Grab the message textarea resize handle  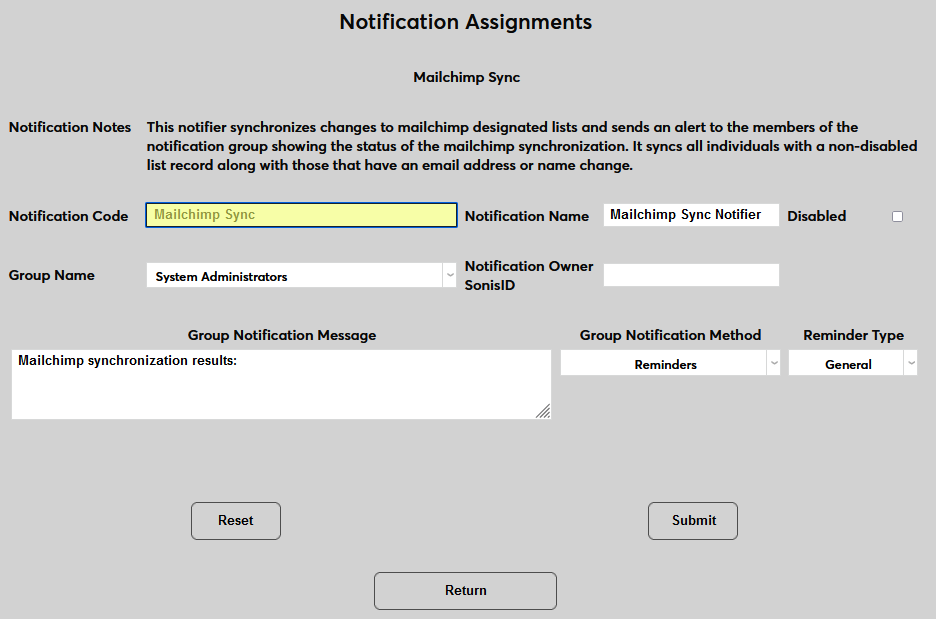point(543,411)
